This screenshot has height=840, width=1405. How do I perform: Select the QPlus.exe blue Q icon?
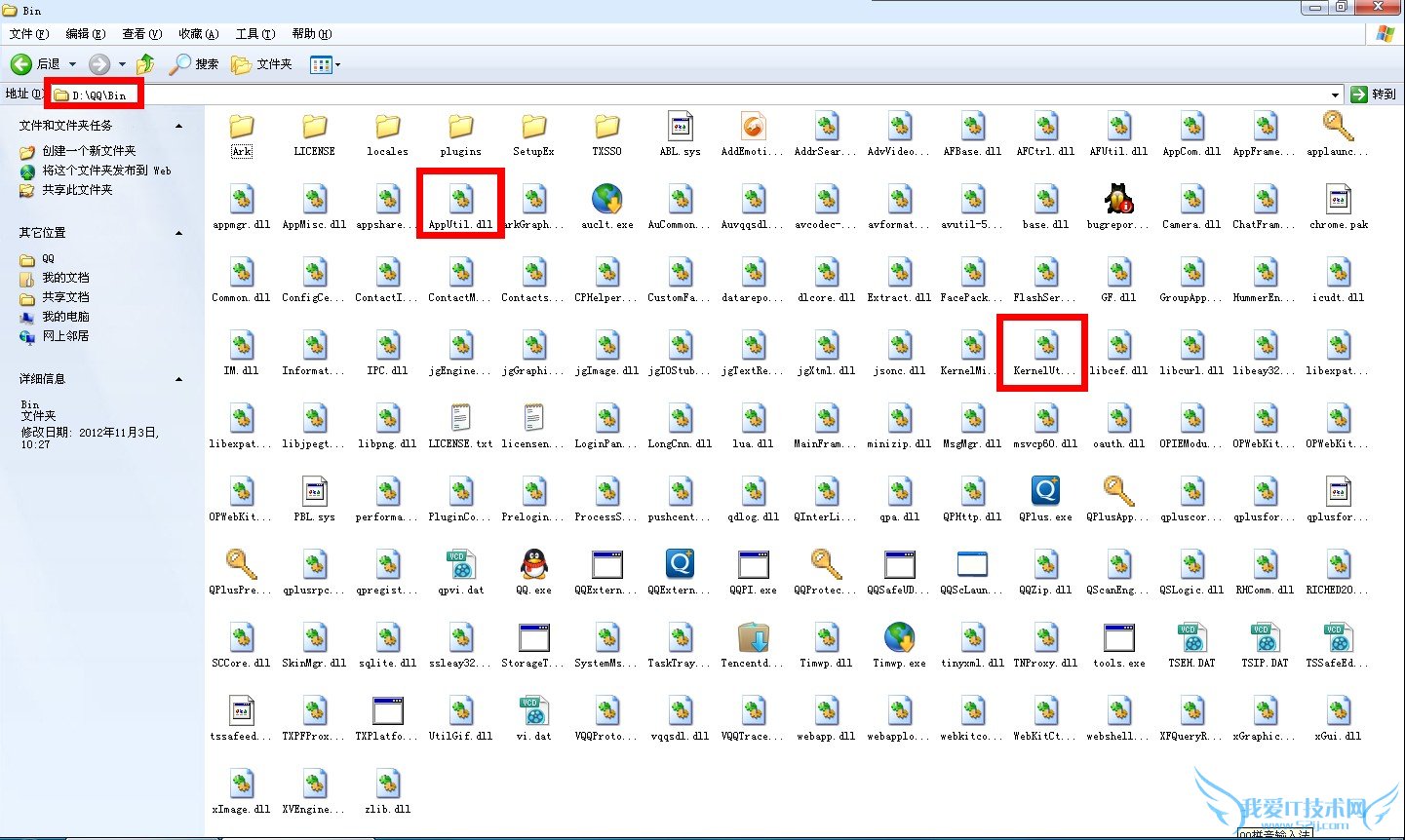[1045, 491]
